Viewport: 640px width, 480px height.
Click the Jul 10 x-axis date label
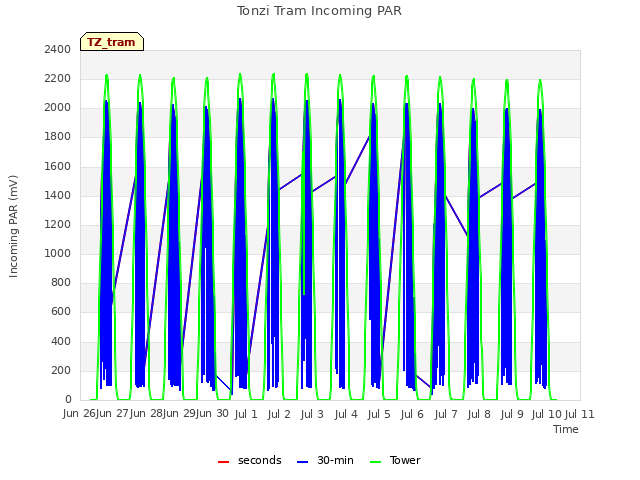(547, 414)
